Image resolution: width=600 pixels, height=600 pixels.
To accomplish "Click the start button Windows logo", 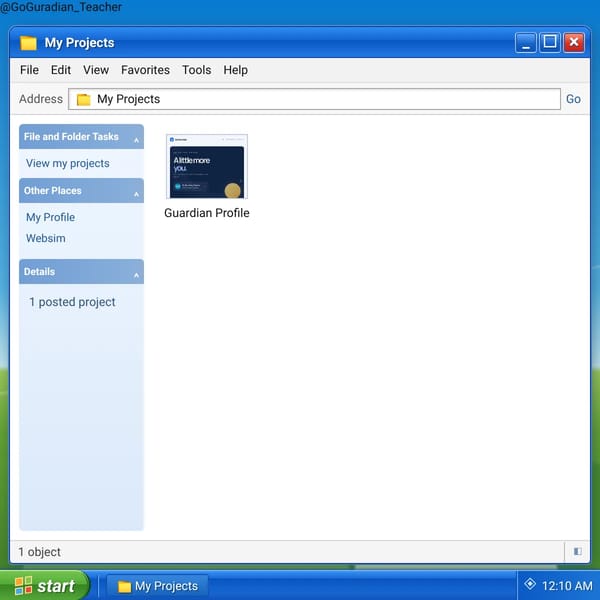I will tap(23, 586).
